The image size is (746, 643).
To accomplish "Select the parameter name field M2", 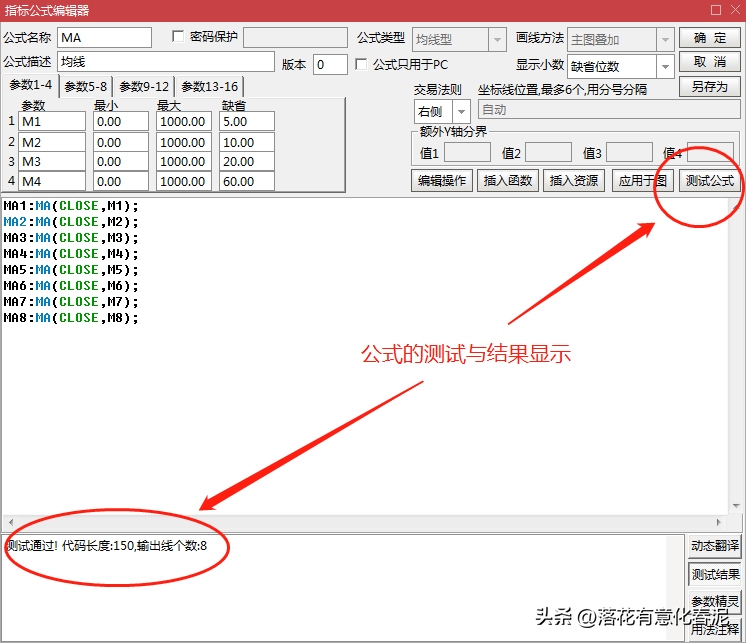I will (52, 142).
